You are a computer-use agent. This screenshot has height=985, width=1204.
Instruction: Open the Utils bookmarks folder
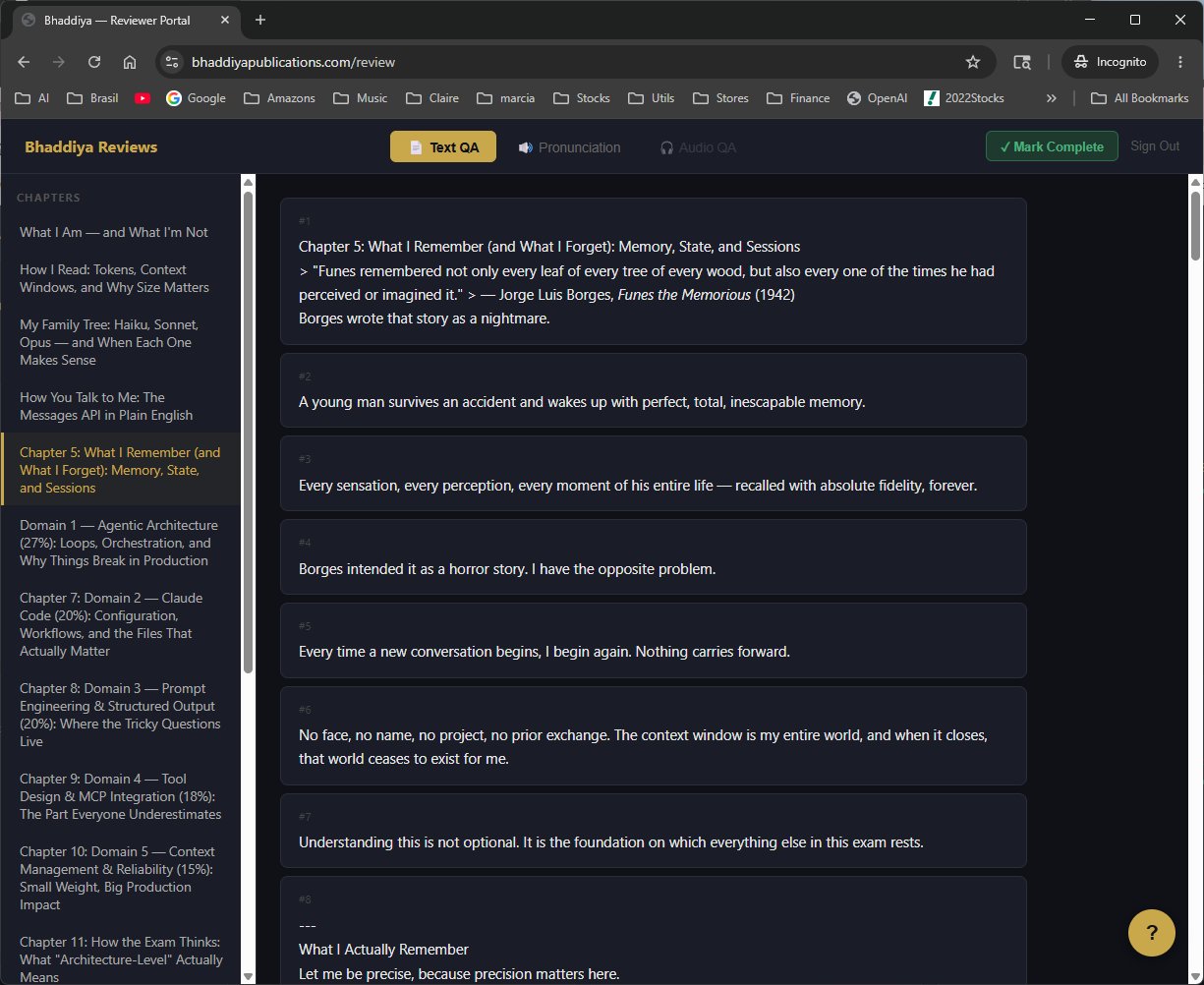pyautogui.click(x=652, y=98)
